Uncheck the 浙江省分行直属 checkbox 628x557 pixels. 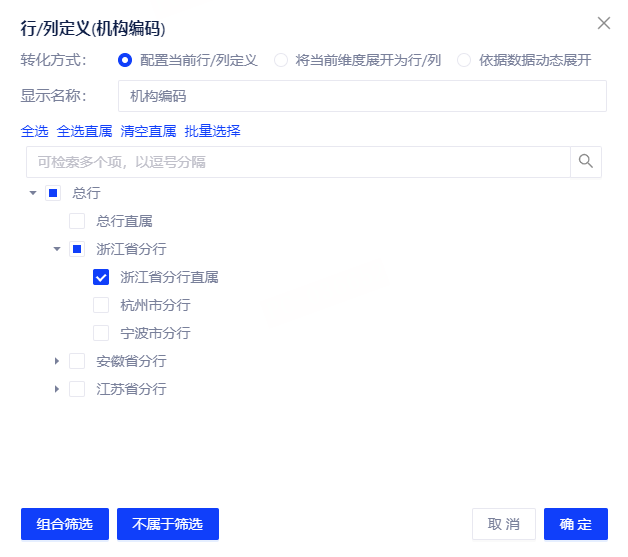(x=101, y=277)
